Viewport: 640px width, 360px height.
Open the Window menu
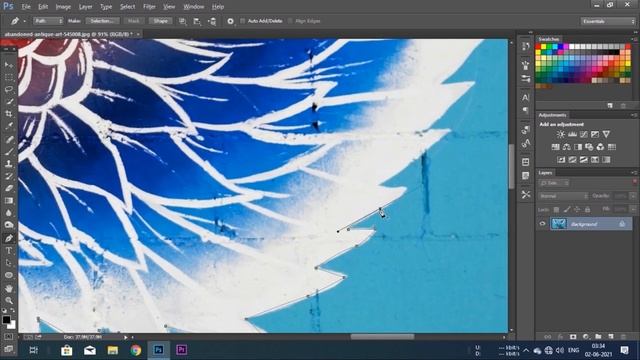tap(193, 7)
